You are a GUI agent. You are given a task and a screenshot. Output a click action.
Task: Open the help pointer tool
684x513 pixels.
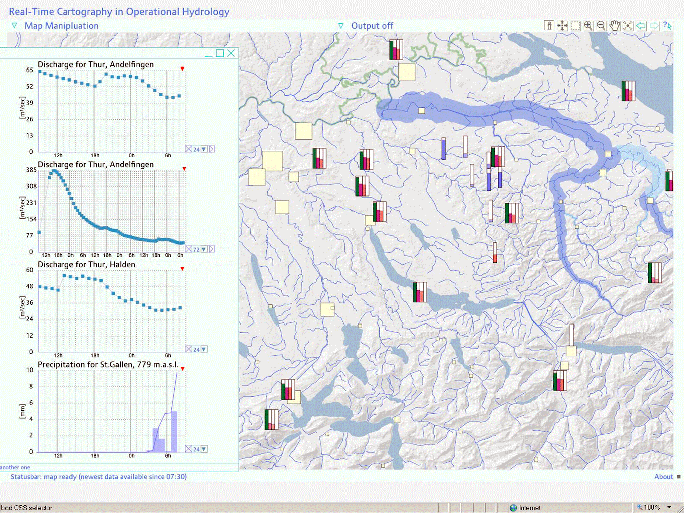click(667, 25)
